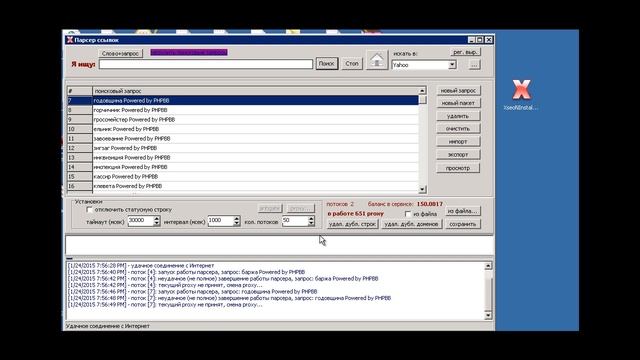Click the # column header

coord(80,91)
